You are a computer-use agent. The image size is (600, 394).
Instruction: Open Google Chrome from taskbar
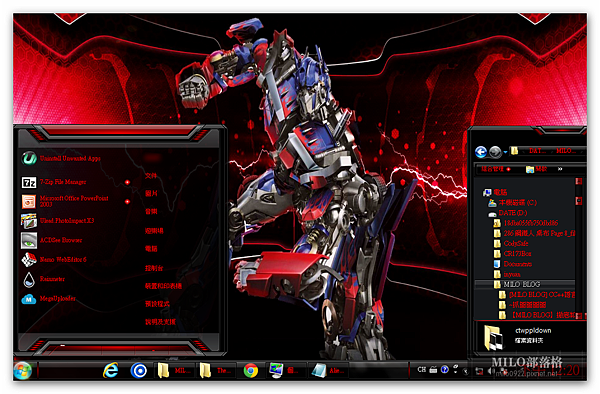251,370
